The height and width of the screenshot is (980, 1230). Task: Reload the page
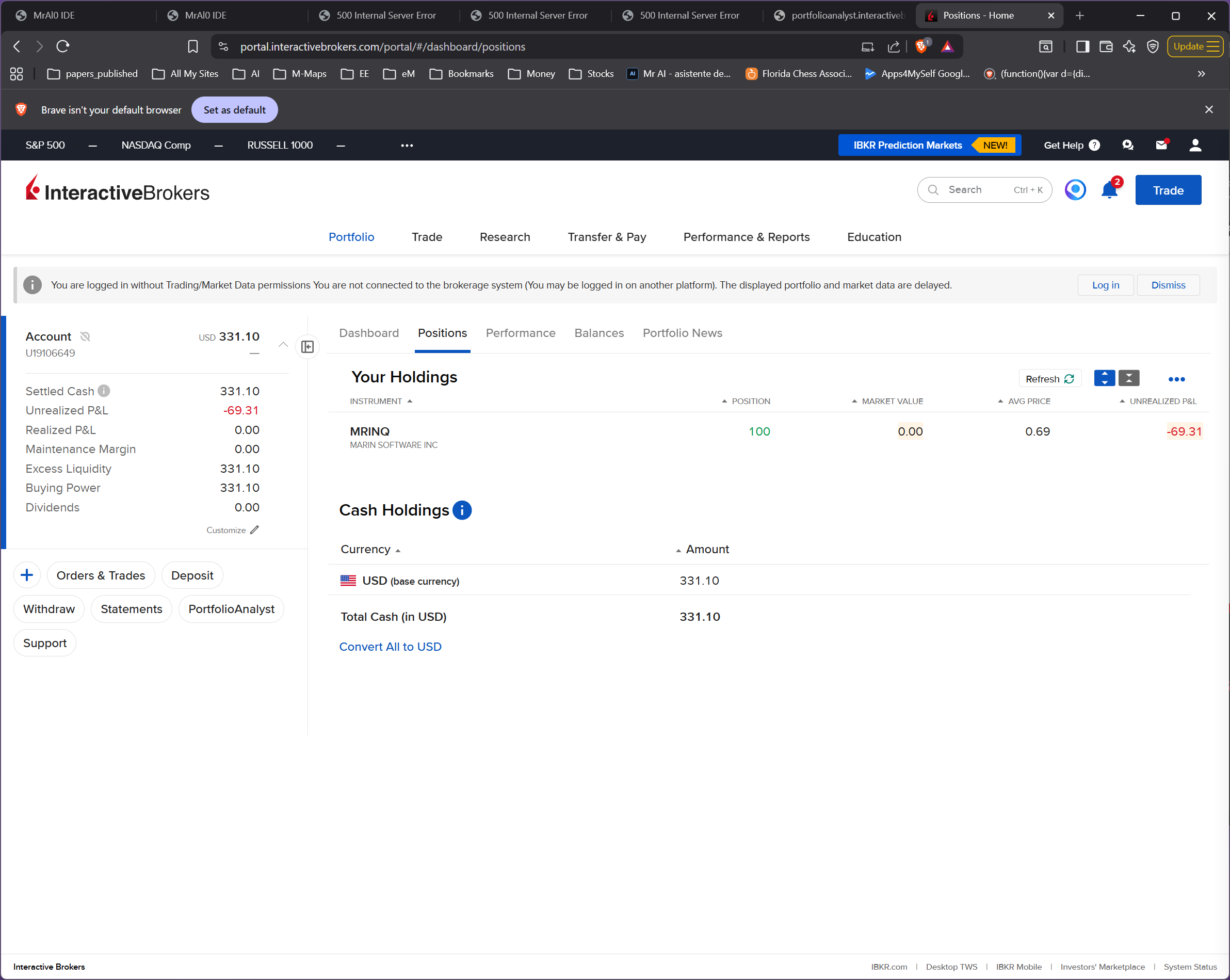(x=63, y=46)
